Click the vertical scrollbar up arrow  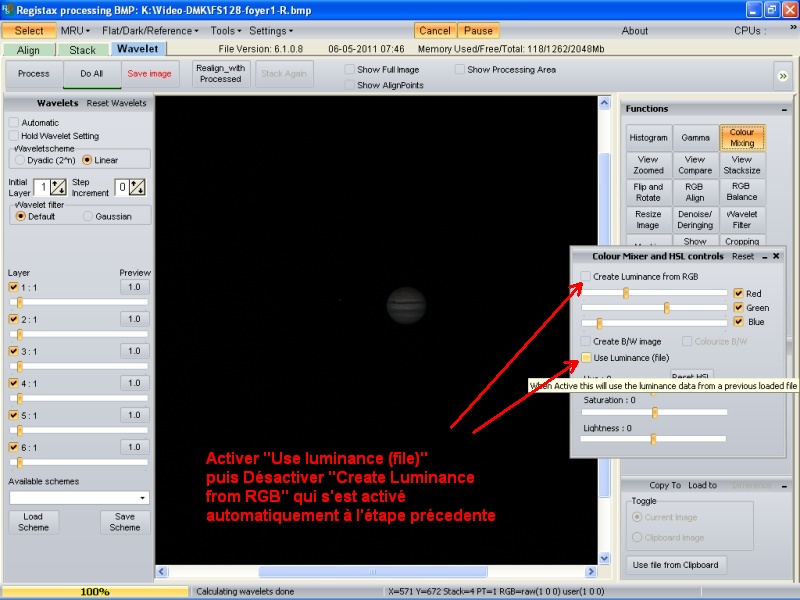pos(604,103)
